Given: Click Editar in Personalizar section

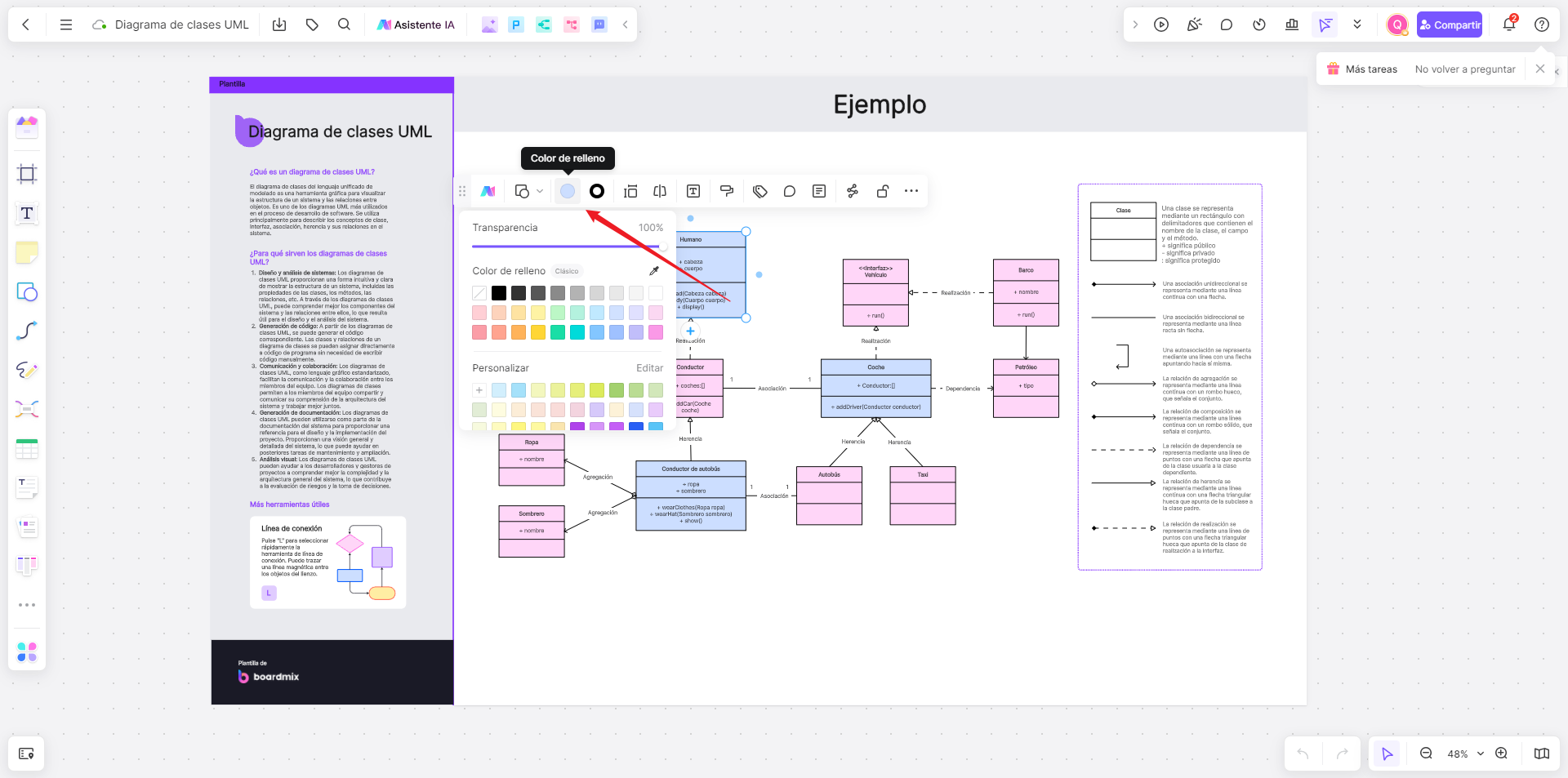Looking at the screenshot, I should point(650,368).
